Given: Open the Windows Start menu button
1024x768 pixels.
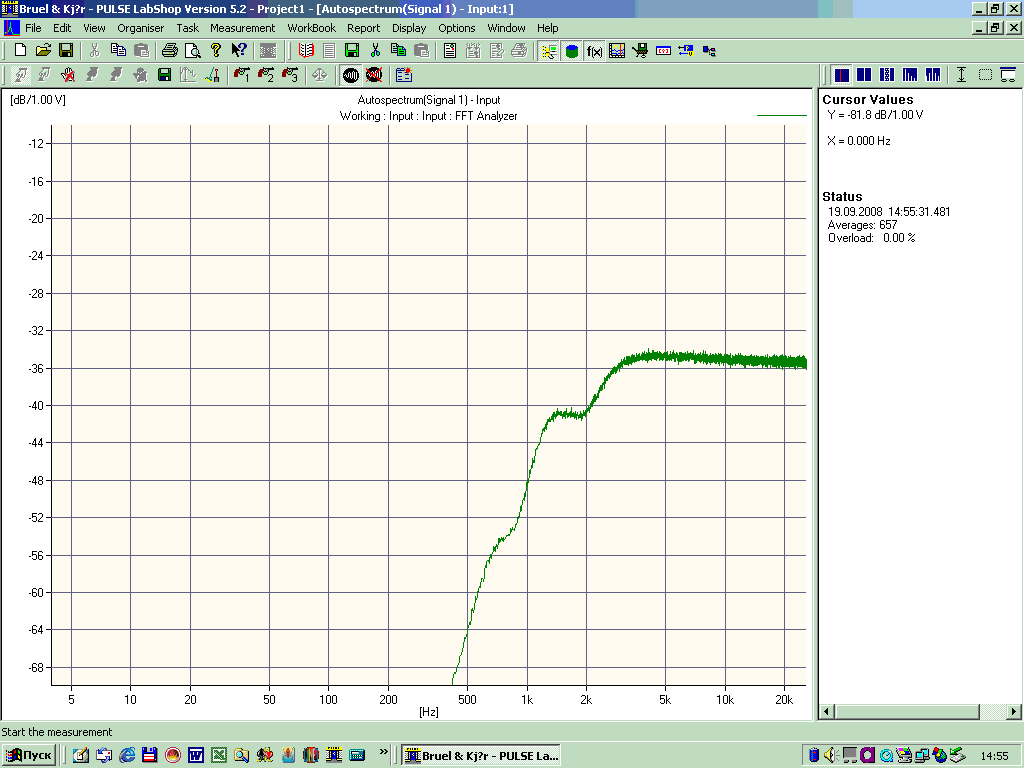Looking at the screenshot, I should click(30, 755).
